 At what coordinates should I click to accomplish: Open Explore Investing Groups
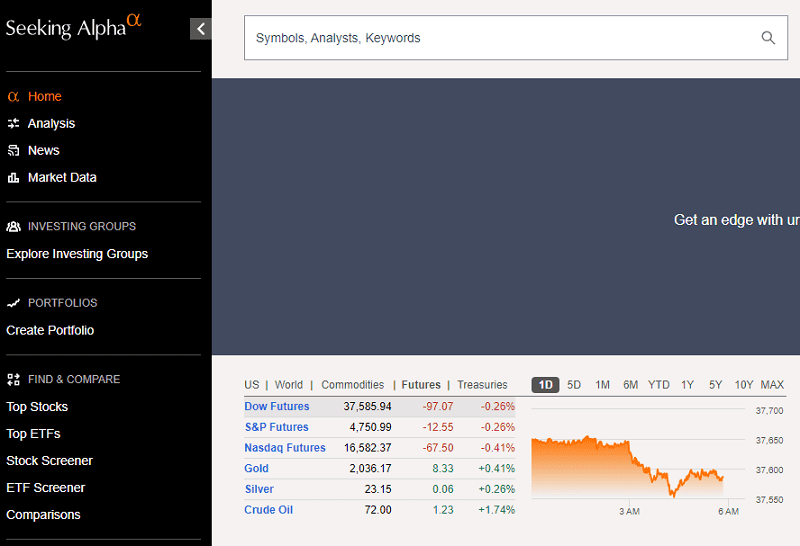point(77,254)
